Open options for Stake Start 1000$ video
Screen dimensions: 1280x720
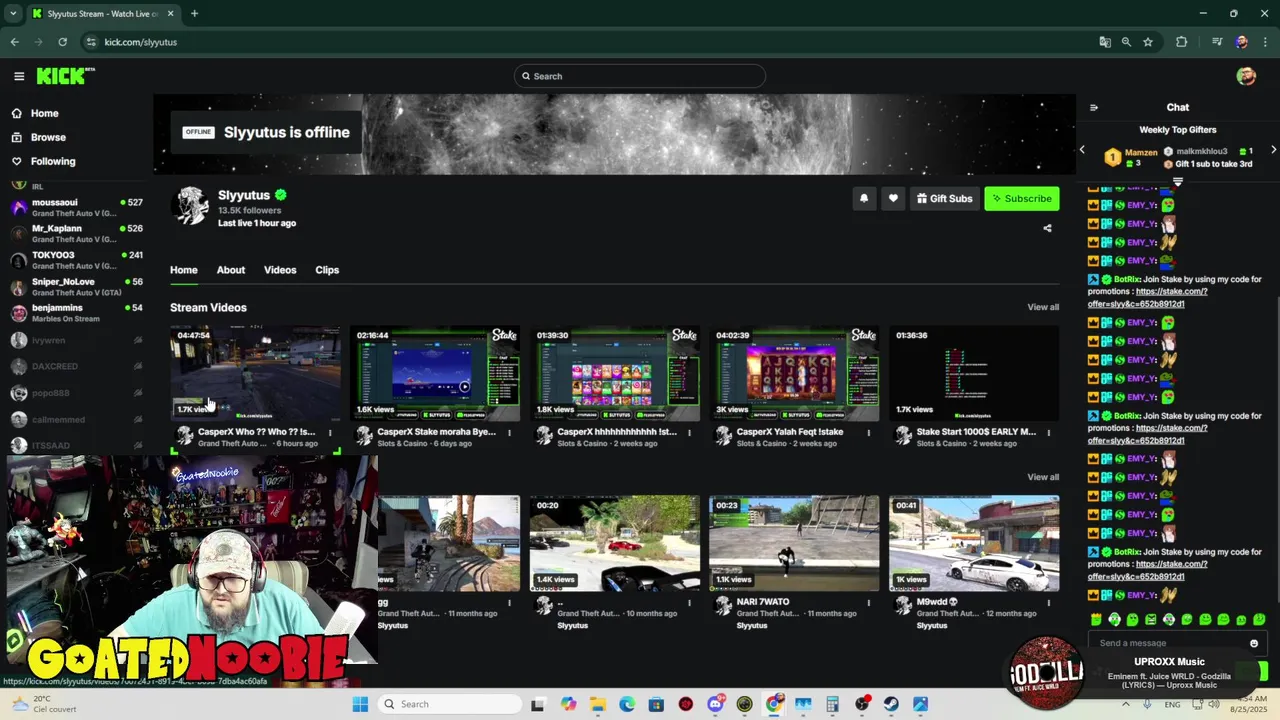(1048, 433)
